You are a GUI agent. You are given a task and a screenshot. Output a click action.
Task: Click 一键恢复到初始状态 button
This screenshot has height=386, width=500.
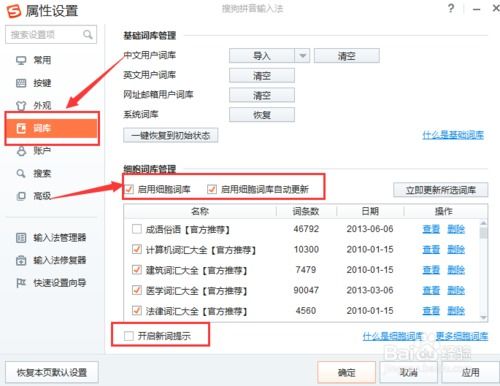click(171, 135)
